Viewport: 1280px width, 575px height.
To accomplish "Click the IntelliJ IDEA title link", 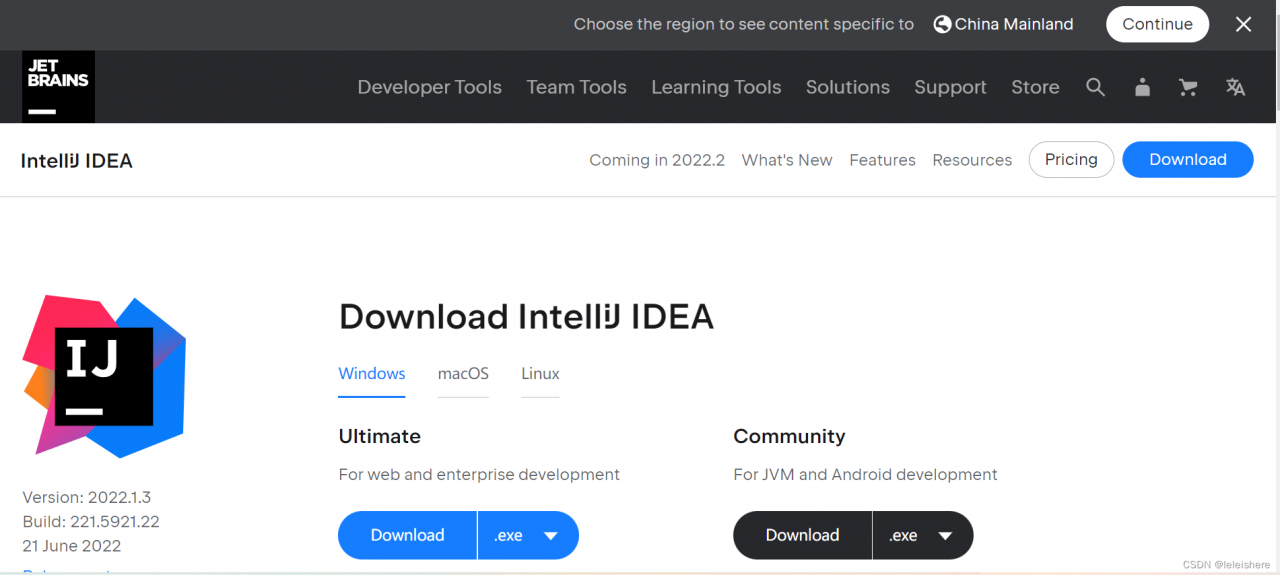I will coord(77,161).
